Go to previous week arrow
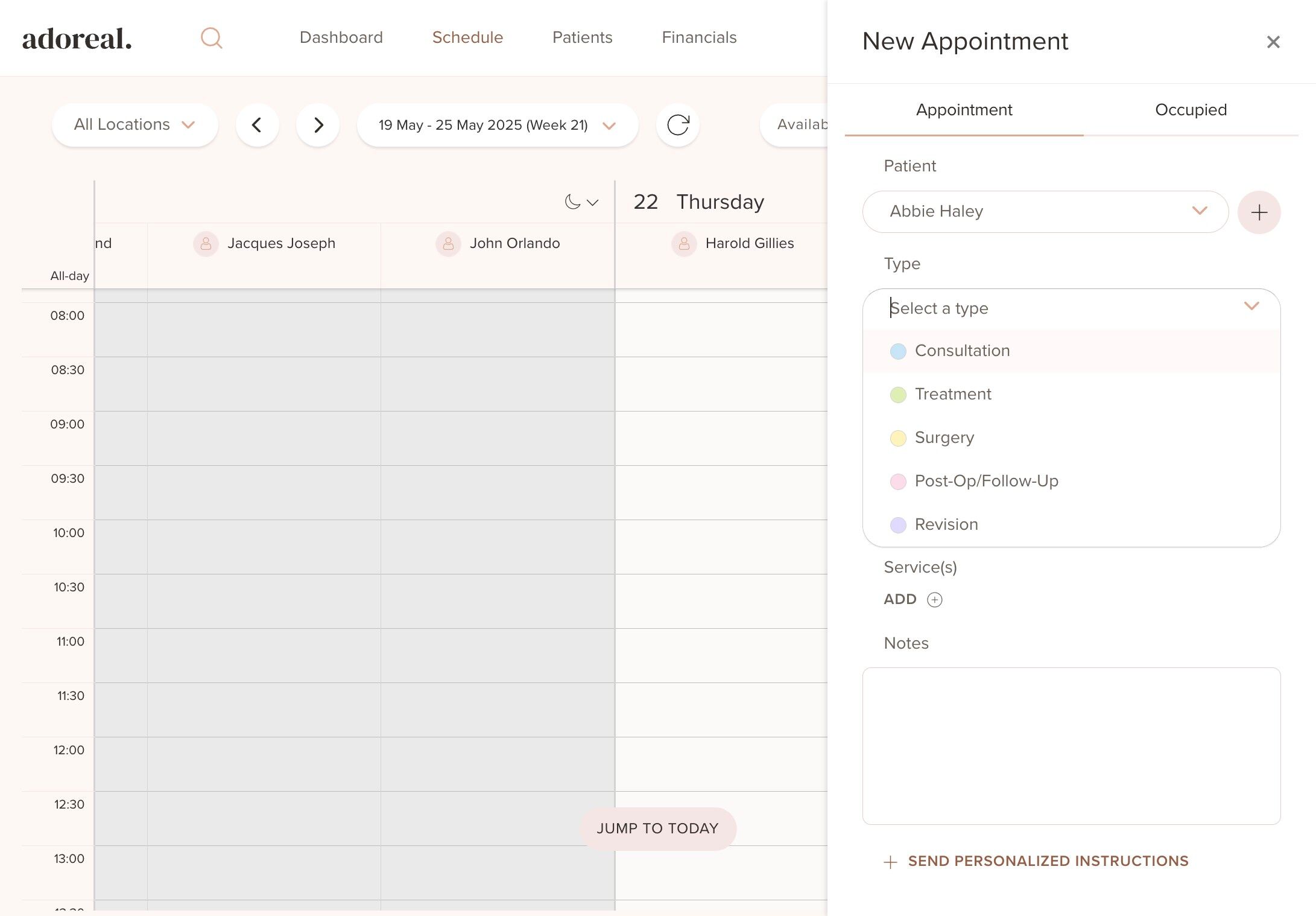1316x916 pixels. click(257, 125)
